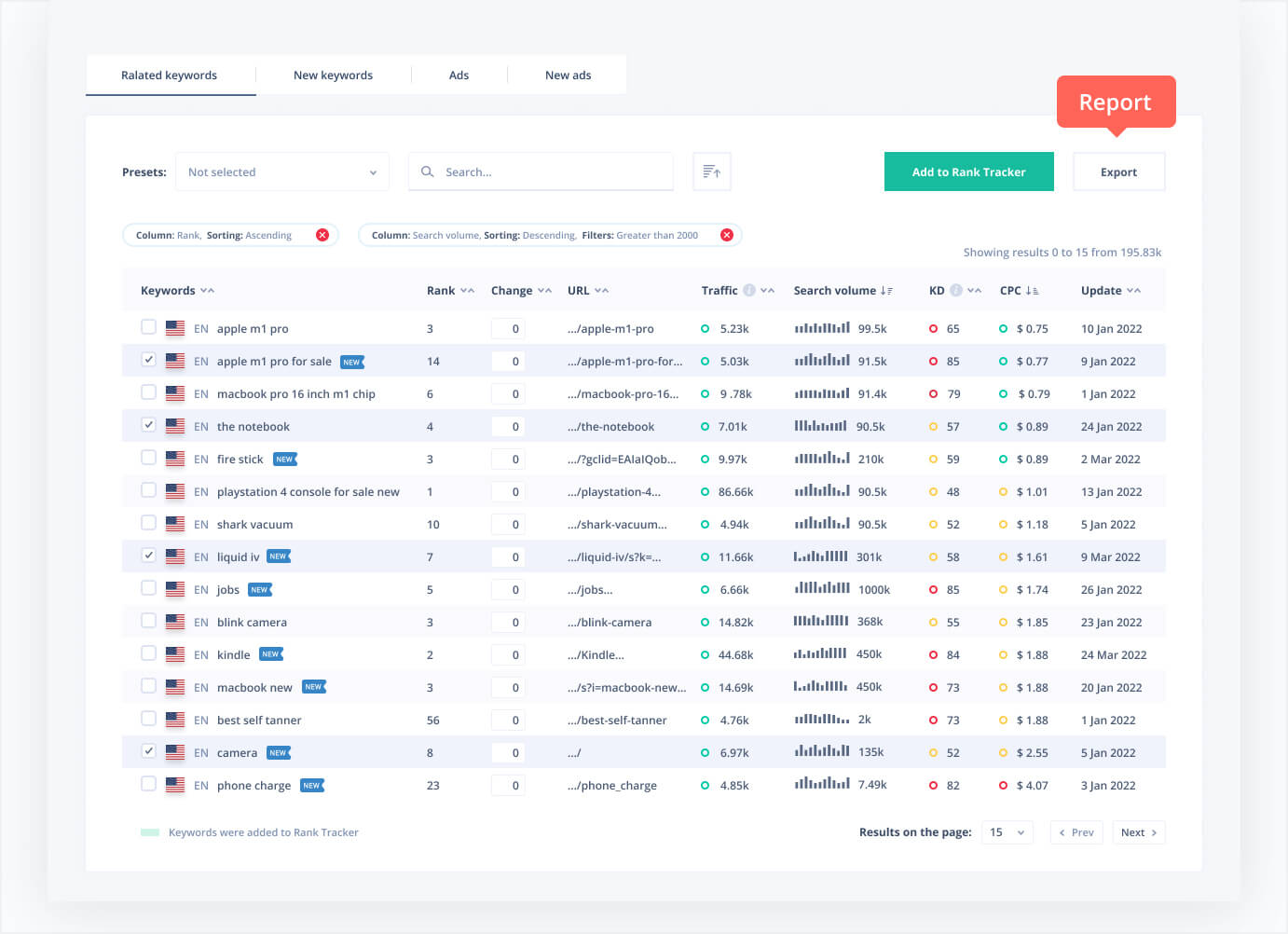This screenshot has height=934, width=1288.
Task: Click NEW badge next to camera keyword
Action: tap(279, 753)
